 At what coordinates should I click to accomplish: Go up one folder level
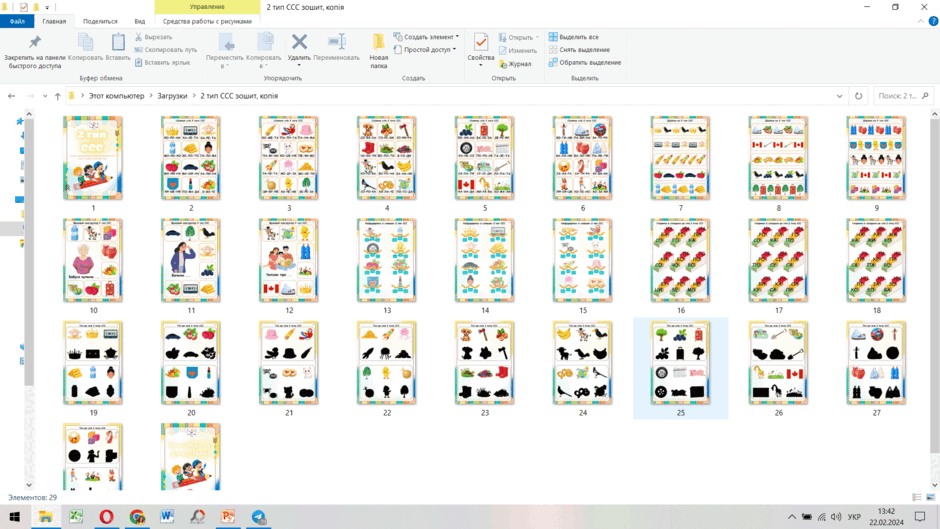58,96
